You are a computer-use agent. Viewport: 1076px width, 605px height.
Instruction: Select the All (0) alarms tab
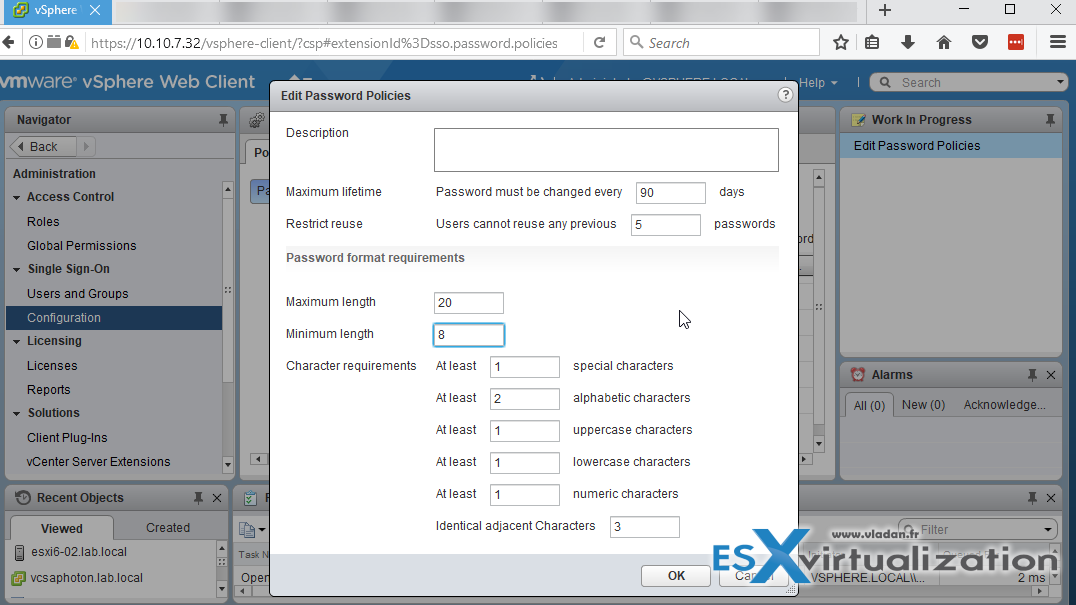coord(869,405)
